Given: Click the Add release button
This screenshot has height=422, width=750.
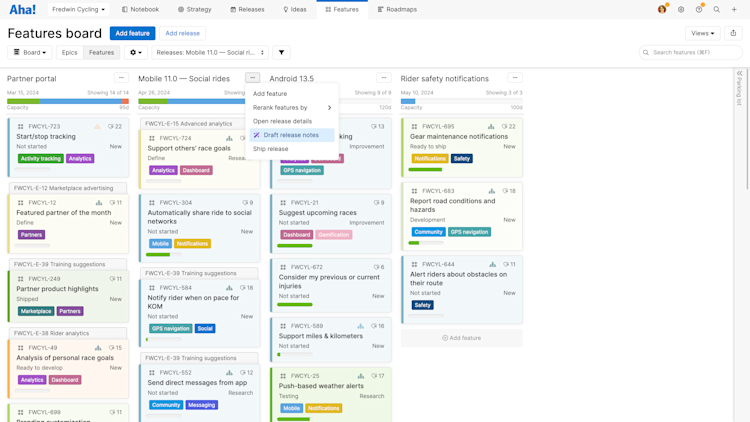Looking at the screenshot, I should point(183,33).
